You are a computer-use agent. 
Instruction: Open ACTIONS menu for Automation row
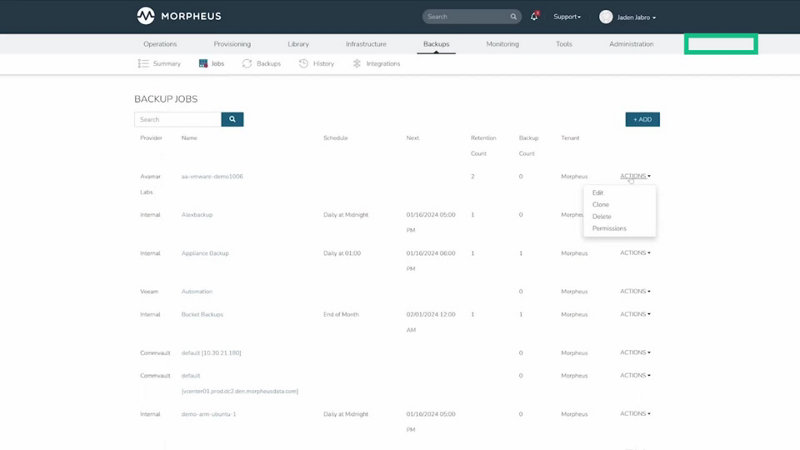(x=635, y=291)
